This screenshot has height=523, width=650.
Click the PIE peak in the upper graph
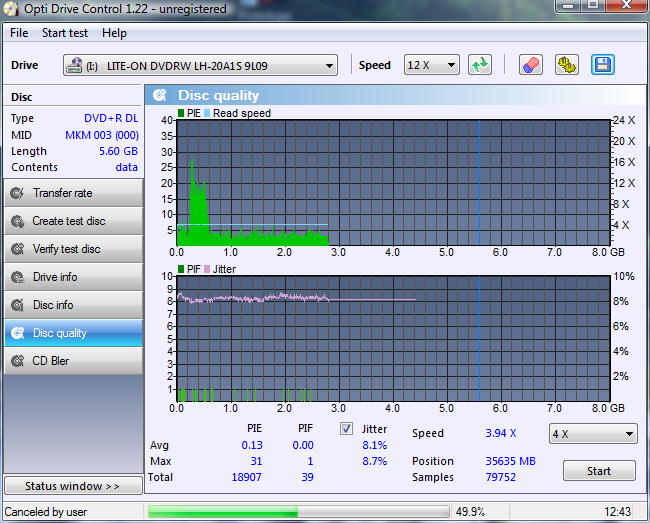pyautogui.click(x=192, y=161)
